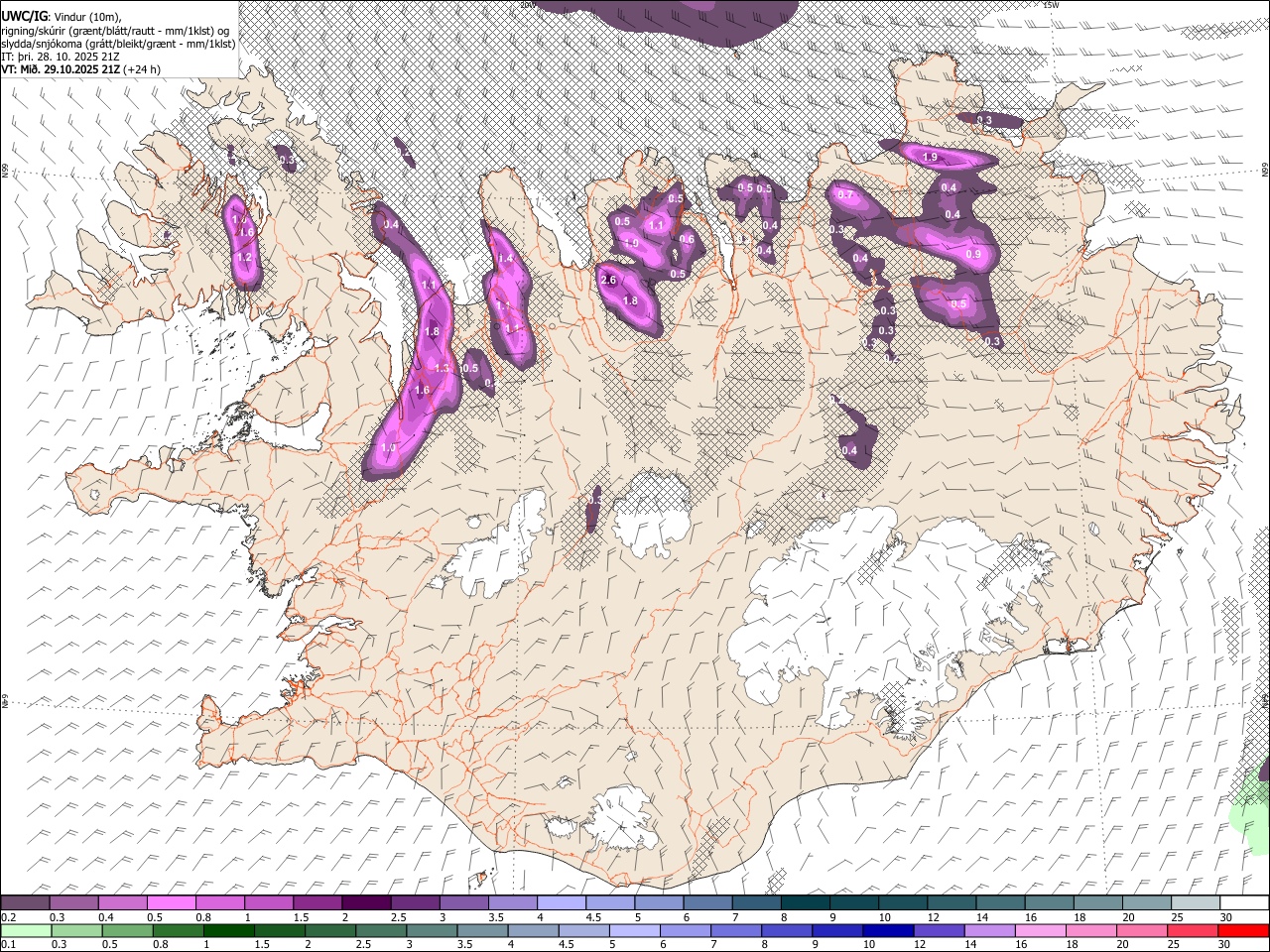Image resolution: width=1270 pixels, height=952 pixels.
Task: Click the bright pink upper swatch between 0.5 and 0.8
Action: pyautogui.click(x=172, y=903)
